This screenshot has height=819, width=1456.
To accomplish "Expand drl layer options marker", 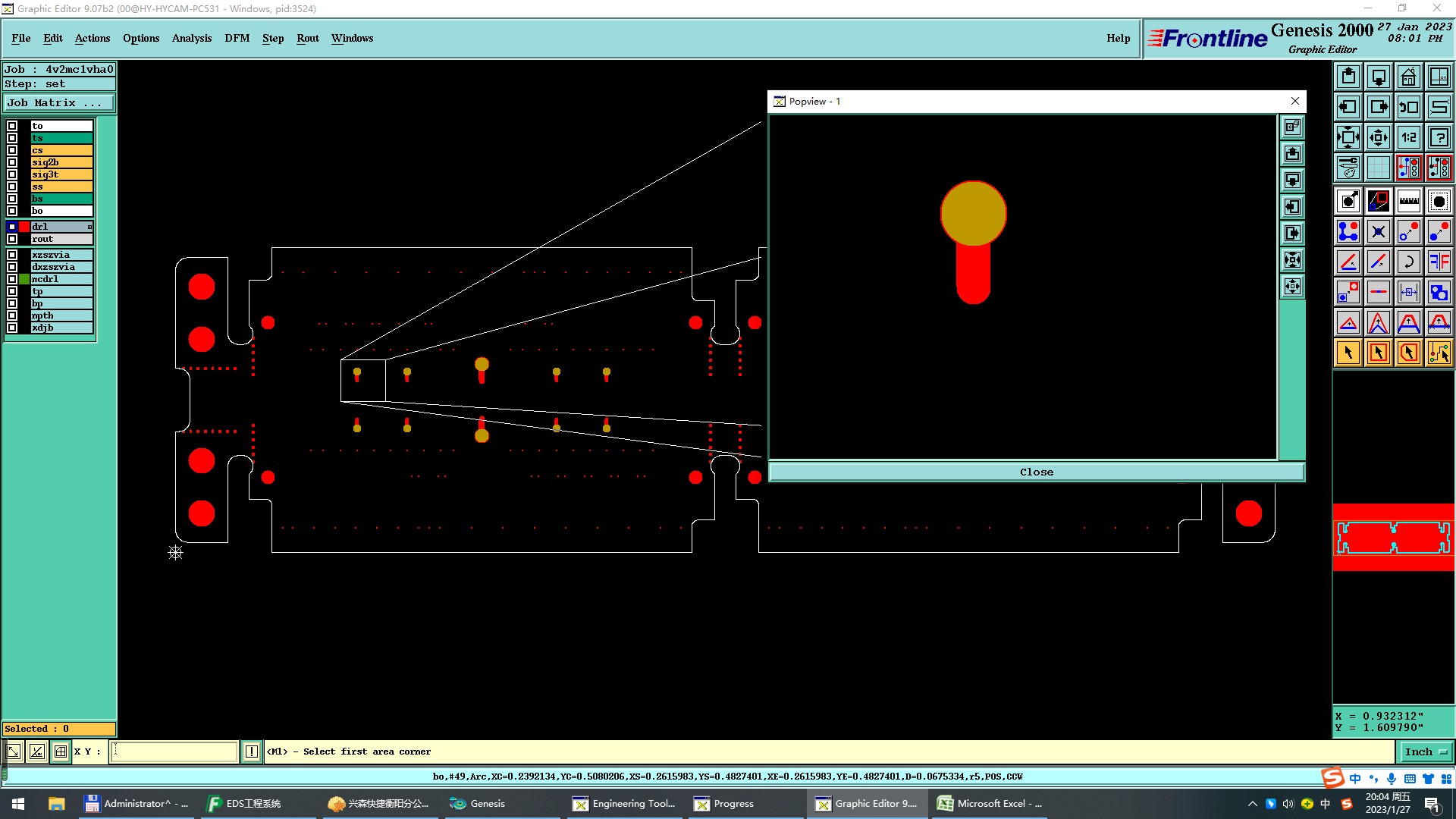I will coord(89,227).
